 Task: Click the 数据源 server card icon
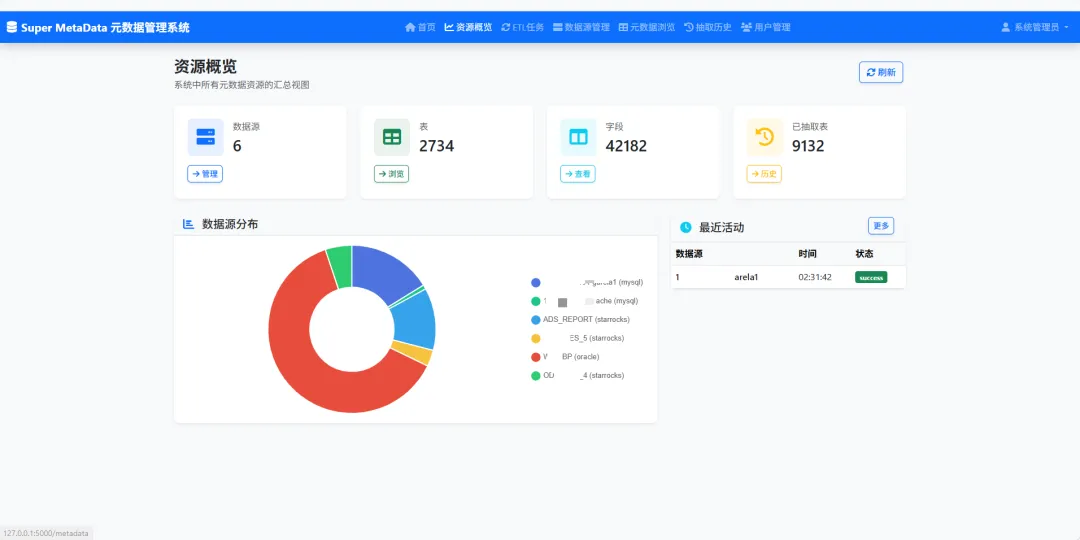click(205, 137)
